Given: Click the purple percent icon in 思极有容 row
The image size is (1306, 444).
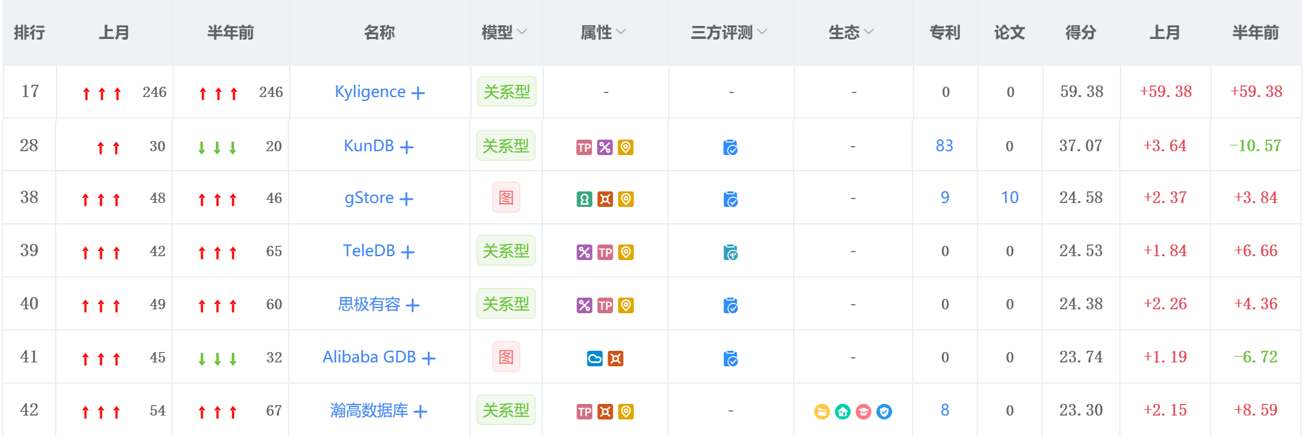Looking at the screenshot, I should tap(584, 305).
